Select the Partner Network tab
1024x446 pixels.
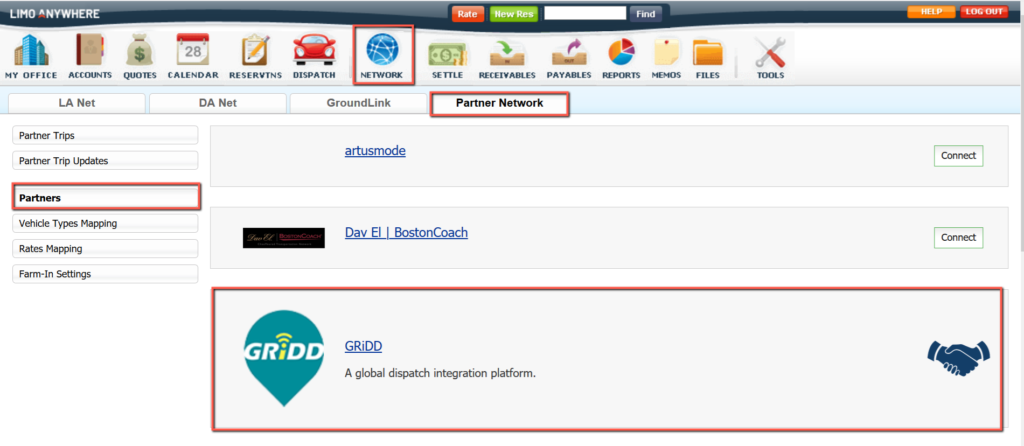pyautogui.click(x=500, y=103)
